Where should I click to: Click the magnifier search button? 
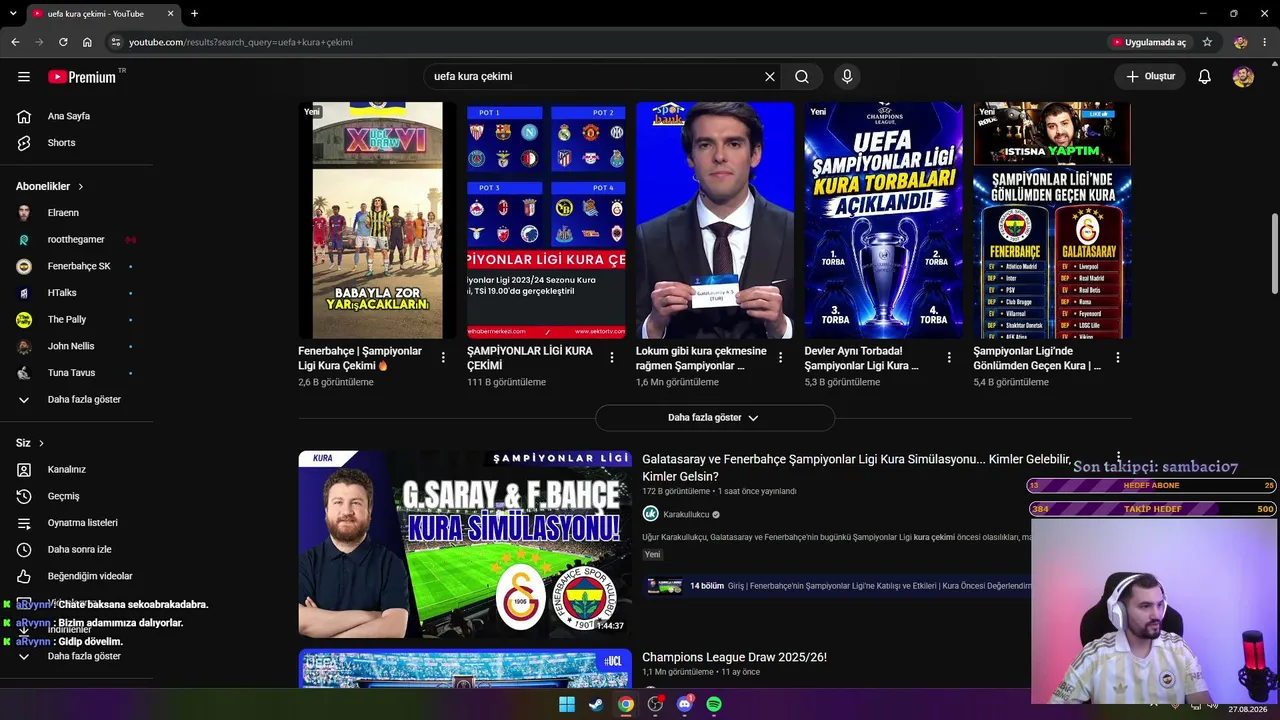(802, 77)
